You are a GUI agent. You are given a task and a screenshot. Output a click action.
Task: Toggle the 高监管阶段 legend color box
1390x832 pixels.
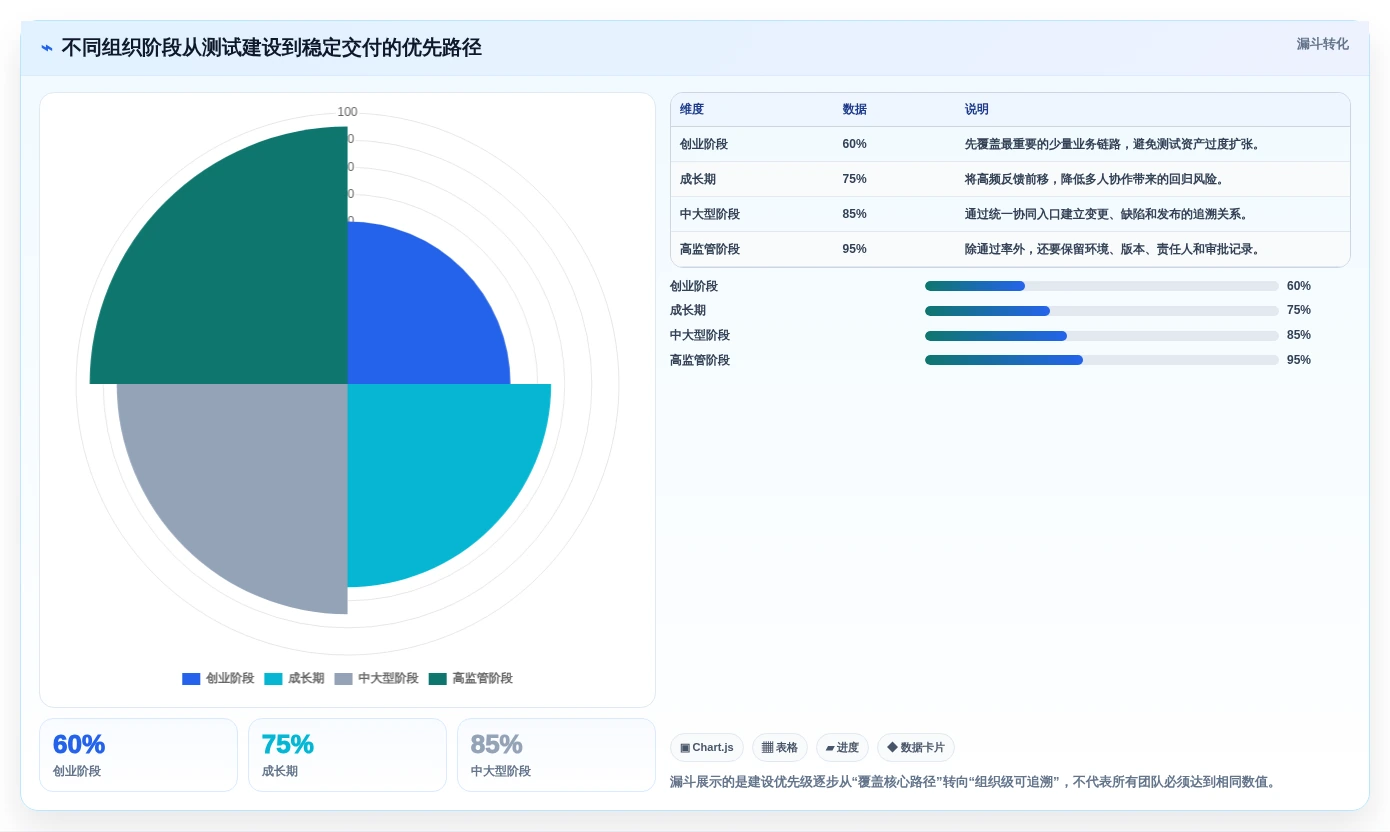(437, 679)
